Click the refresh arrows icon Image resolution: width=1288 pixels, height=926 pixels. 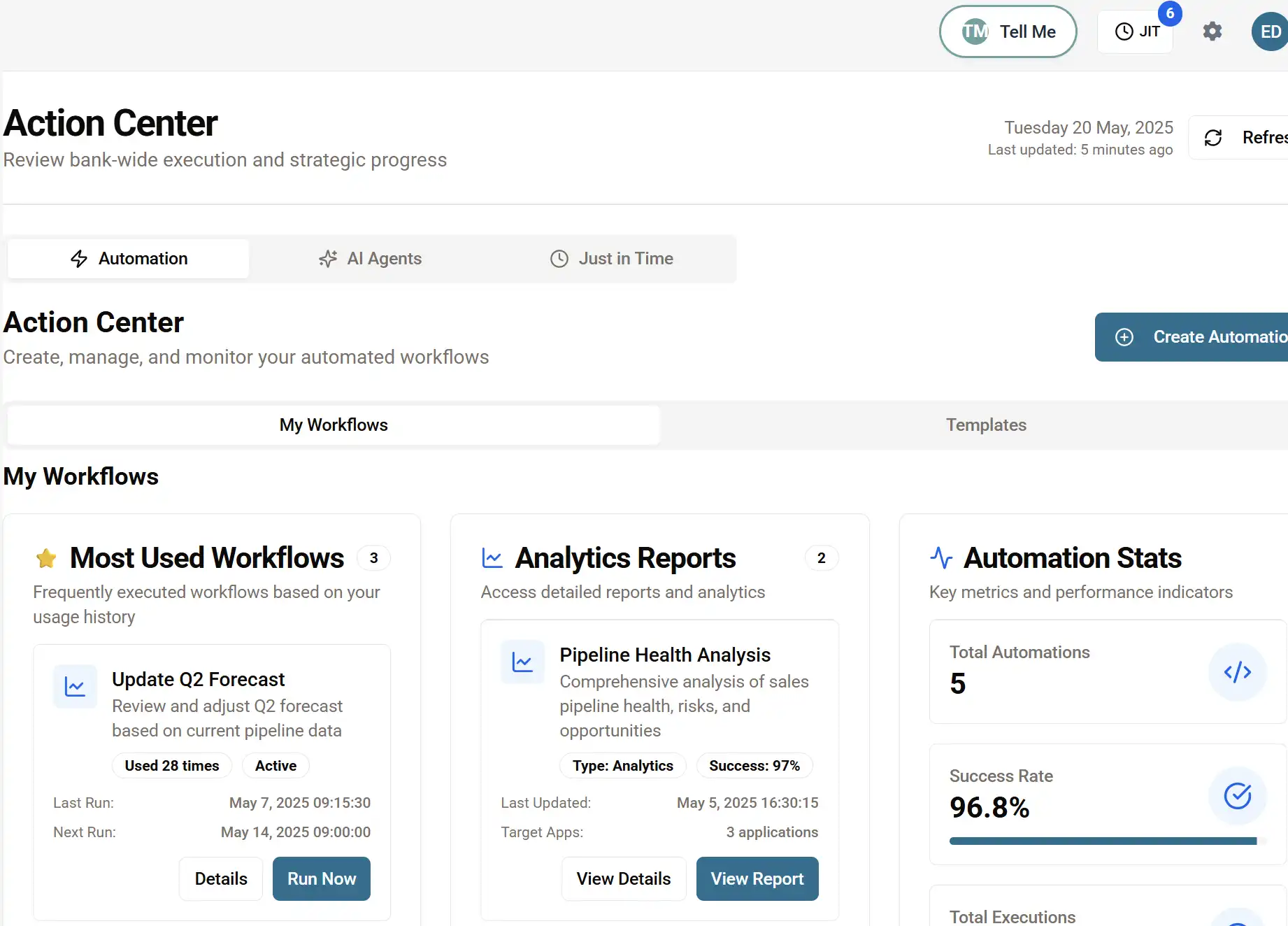(x=1213, y=138)
